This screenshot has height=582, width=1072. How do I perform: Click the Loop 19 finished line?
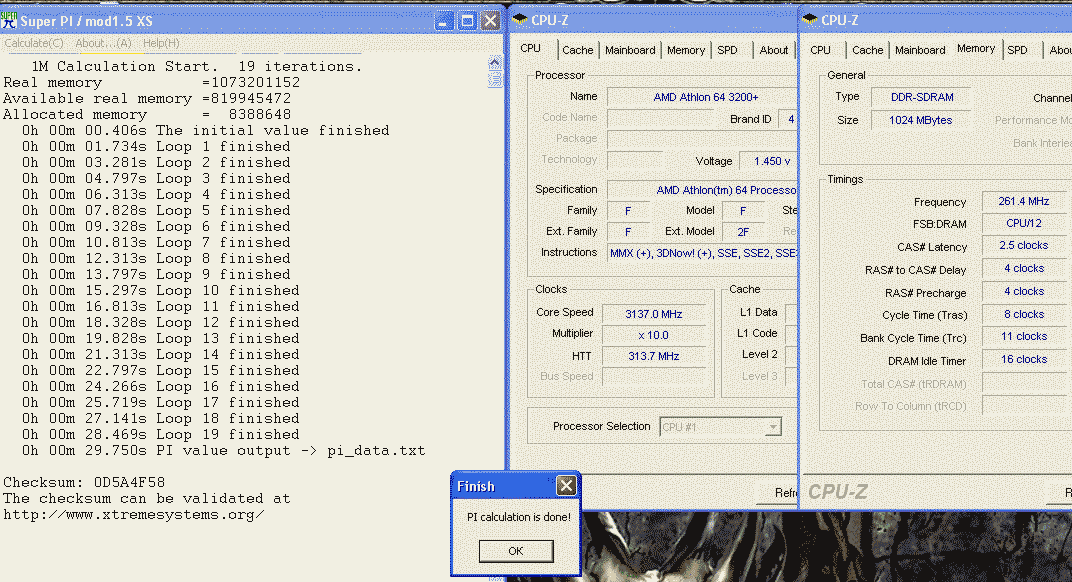[161, 435]
